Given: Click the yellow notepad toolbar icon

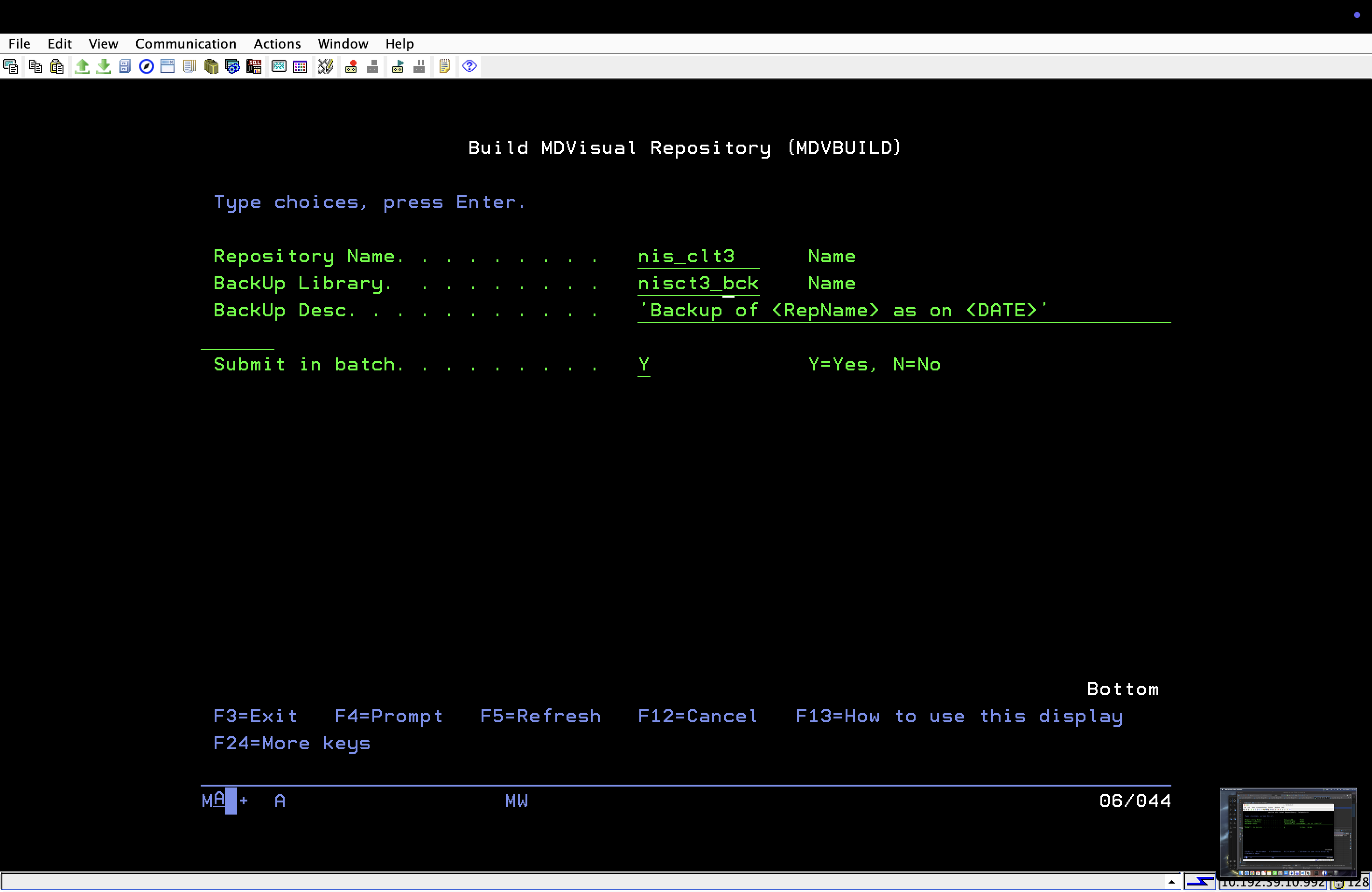Looking at the screenshot, I should point(444,66).
